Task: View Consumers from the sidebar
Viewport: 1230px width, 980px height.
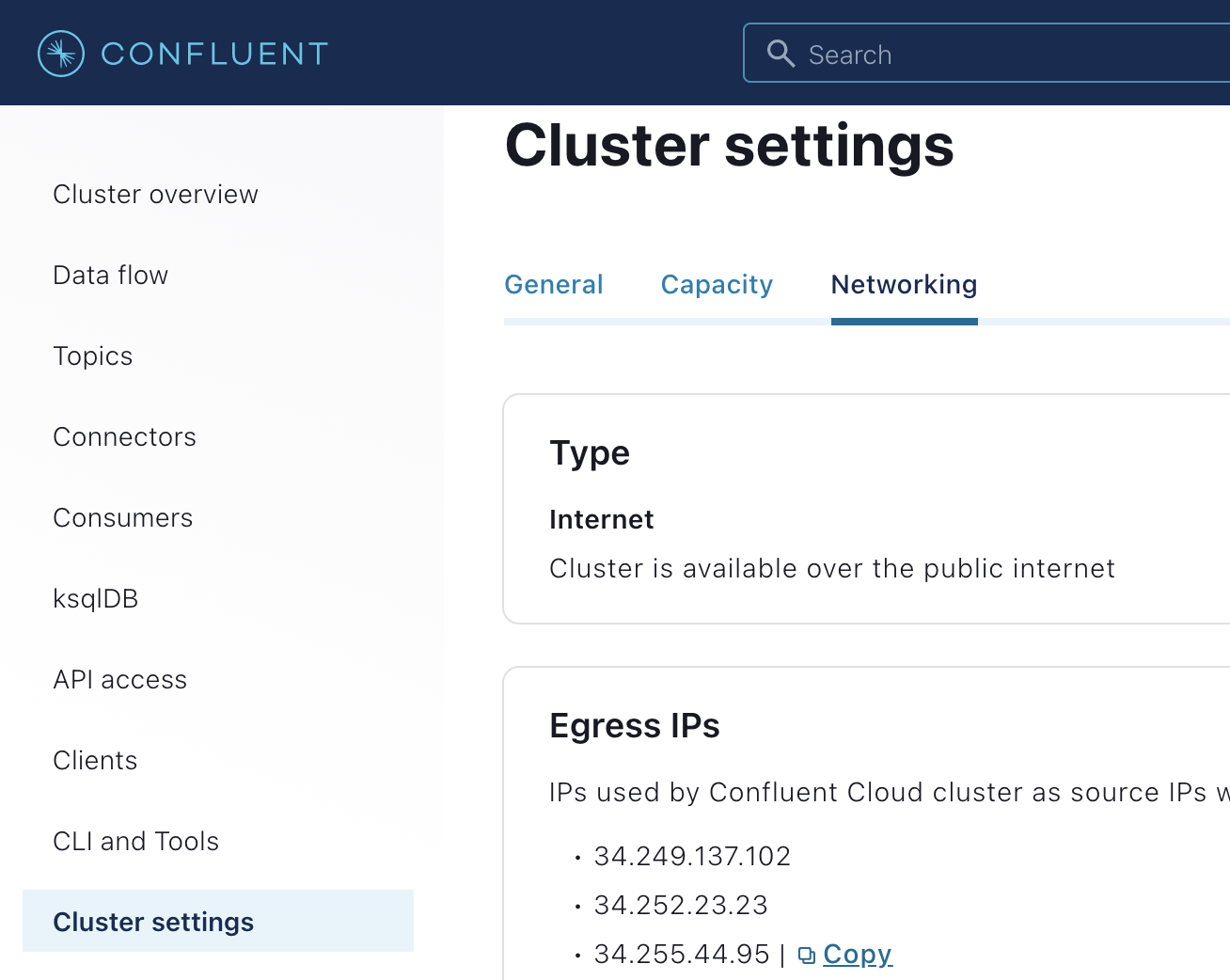Action: click(123, 518)
